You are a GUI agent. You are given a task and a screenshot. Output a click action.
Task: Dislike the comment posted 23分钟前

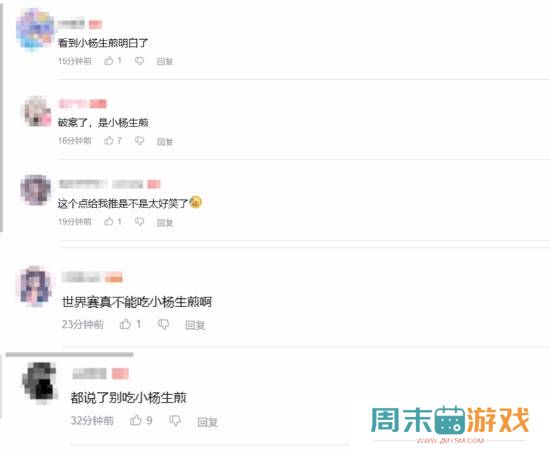click(x=163, y=324)
